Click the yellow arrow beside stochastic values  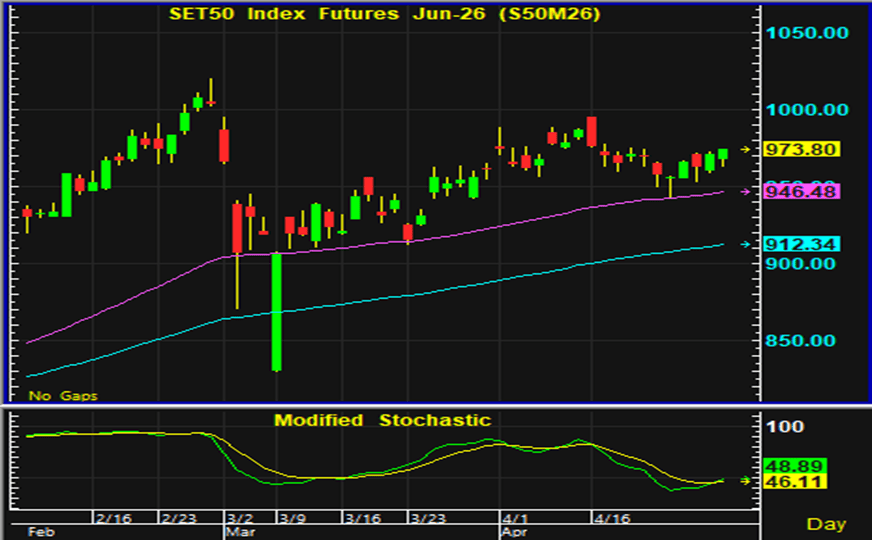(x=745, y=480)
